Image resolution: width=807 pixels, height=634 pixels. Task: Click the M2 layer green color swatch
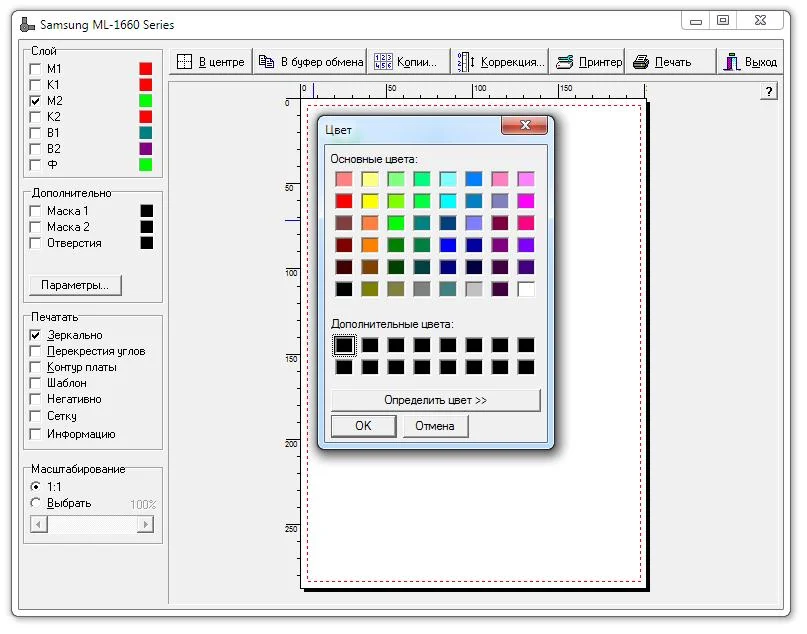pyautogui.click(x=146, y=101)
